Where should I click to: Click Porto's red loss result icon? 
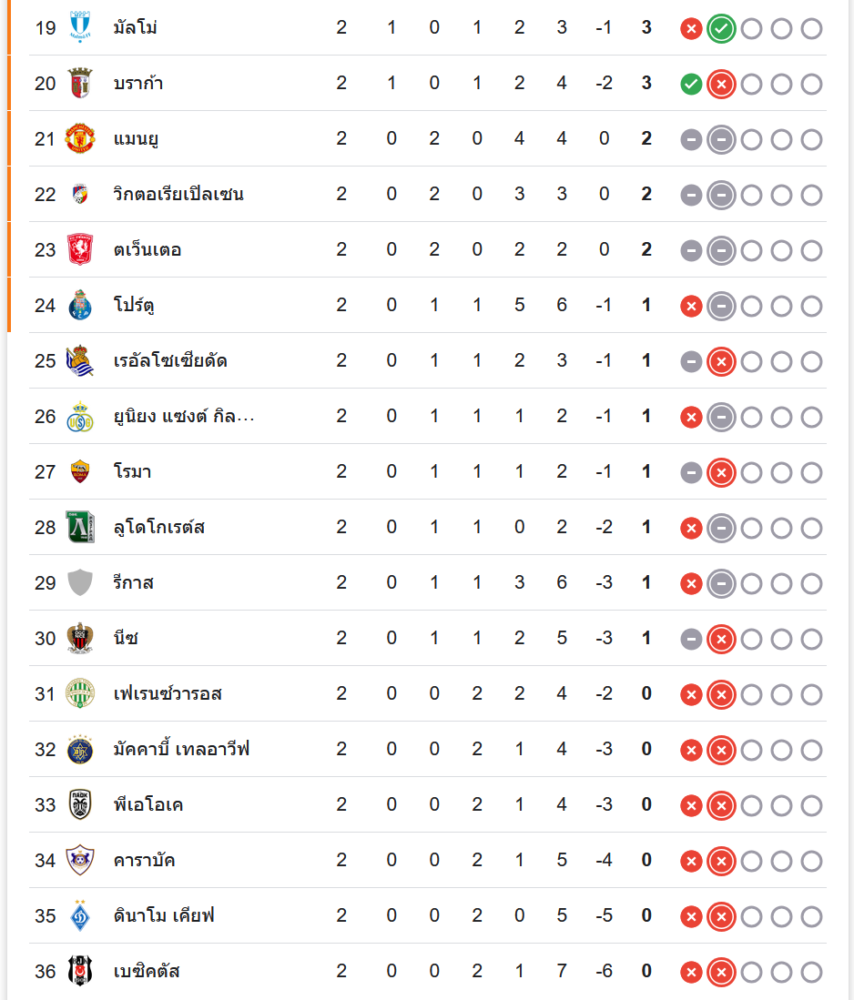[690, 306]
